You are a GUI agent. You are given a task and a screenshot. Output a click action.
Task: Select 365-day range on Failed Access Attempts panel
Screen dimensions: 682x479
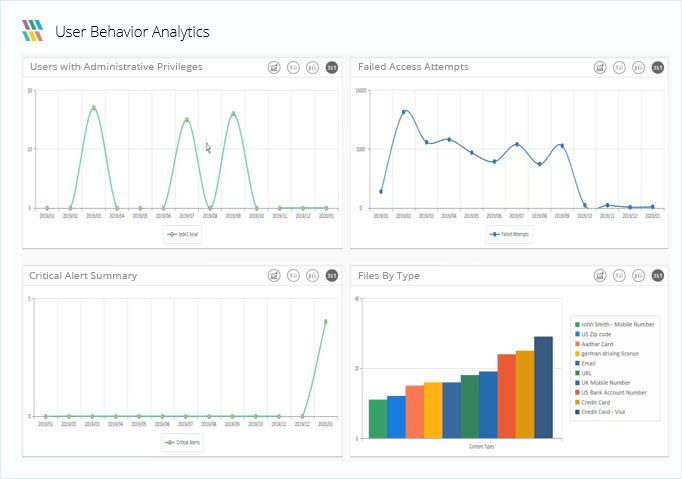click(x=658, y=67)
